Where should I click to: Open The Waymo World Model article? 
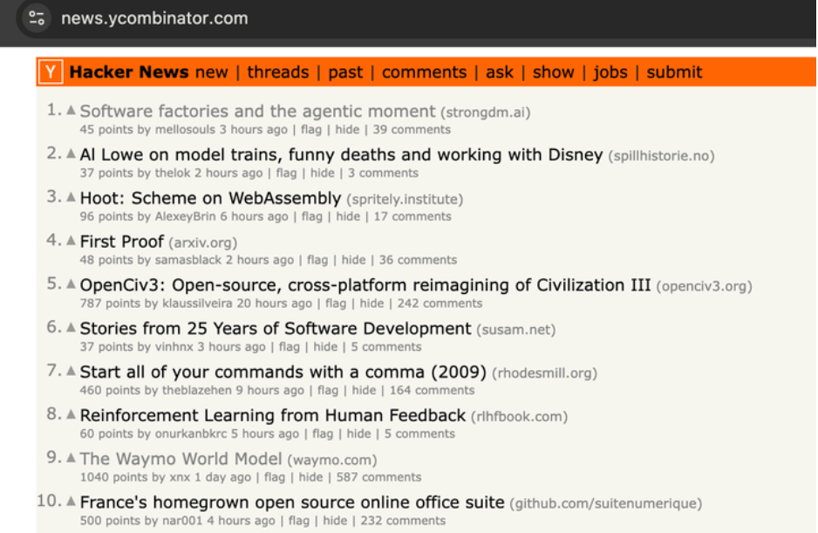(181, 459)
